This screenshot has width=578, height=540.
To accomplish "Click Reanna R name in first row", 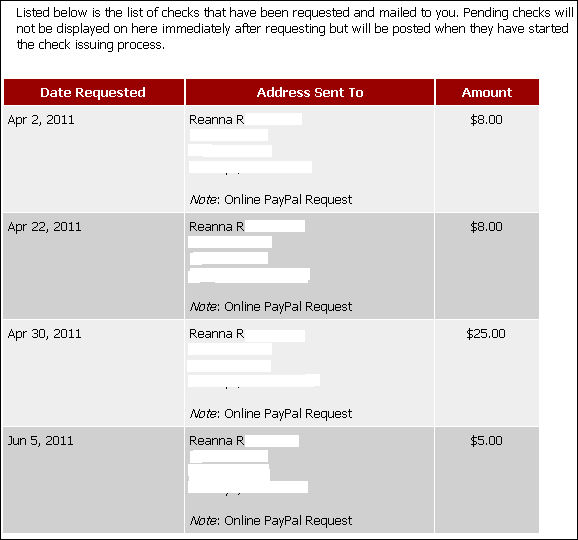I will pos(216,120).
